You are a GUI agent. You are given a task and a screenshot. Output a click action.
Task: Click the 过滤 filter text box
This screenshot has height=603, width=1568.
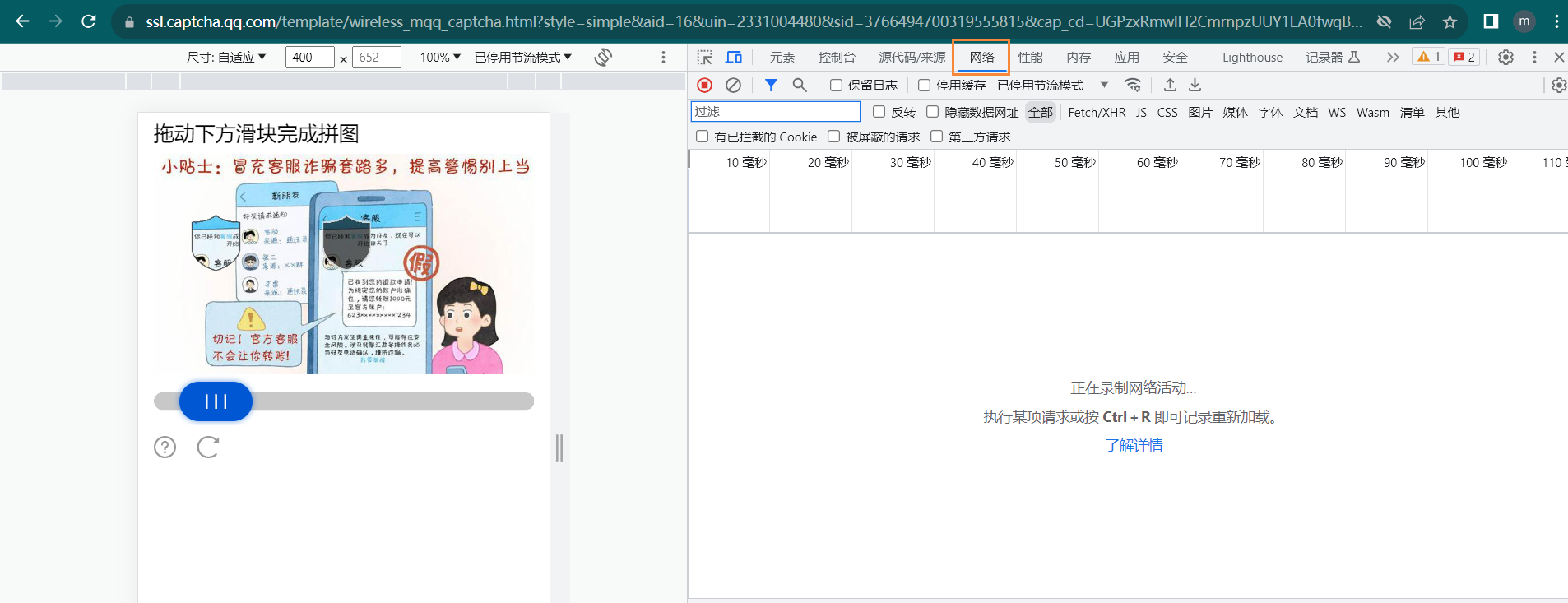click(x=775, y=111)
